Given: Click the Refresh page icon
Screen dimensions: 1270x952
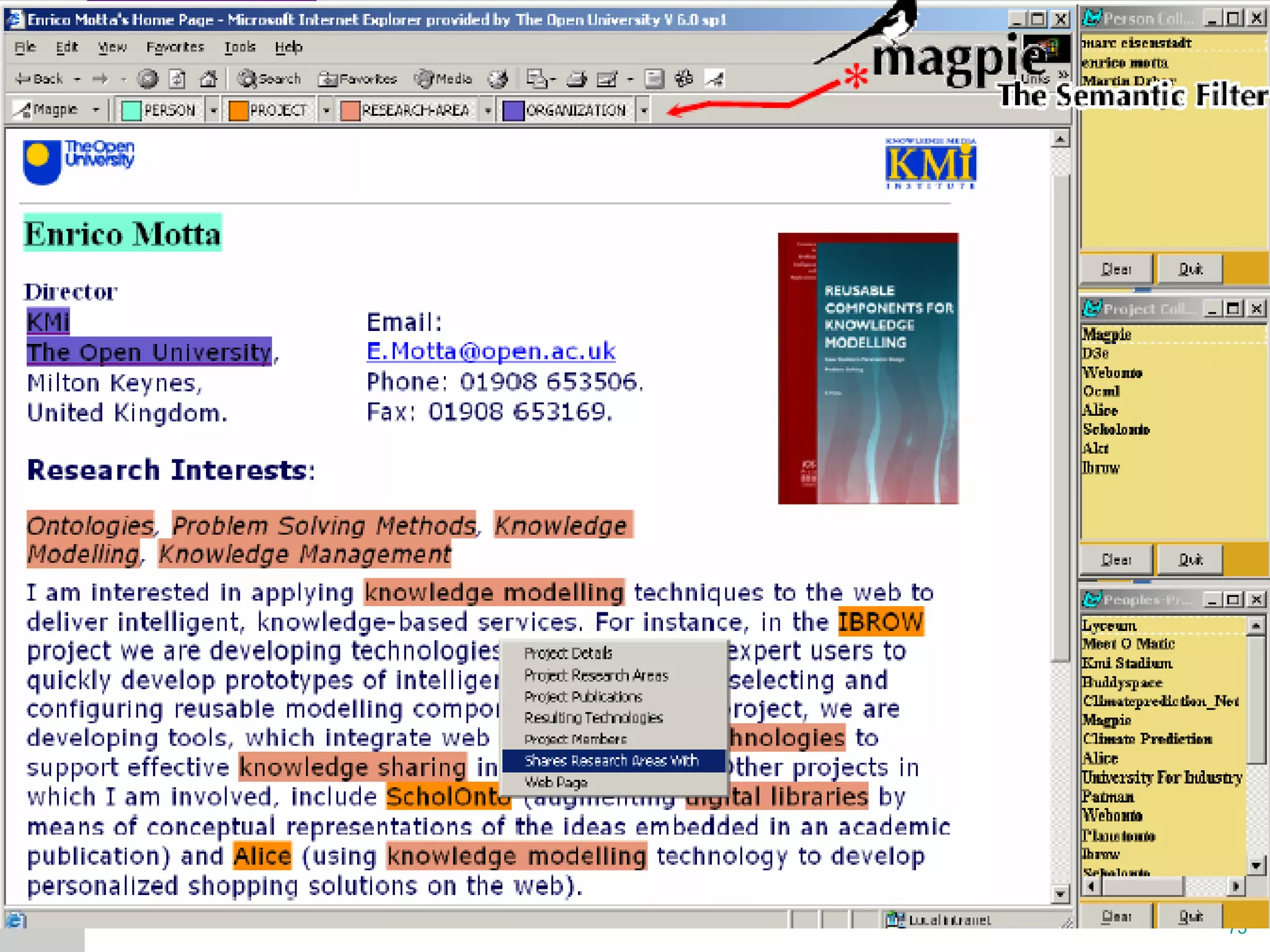Looking at the screenshot, I should (x=178, y=79).
